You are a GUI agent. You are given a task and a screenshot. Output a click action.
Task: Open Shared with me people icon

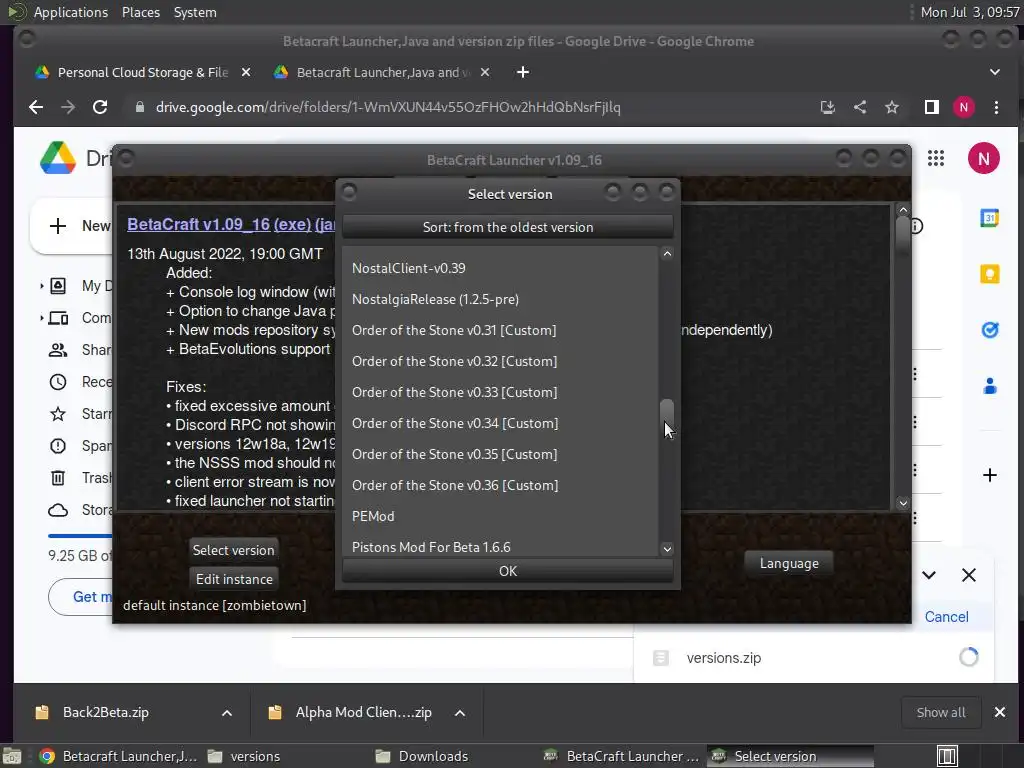[58, 350]
